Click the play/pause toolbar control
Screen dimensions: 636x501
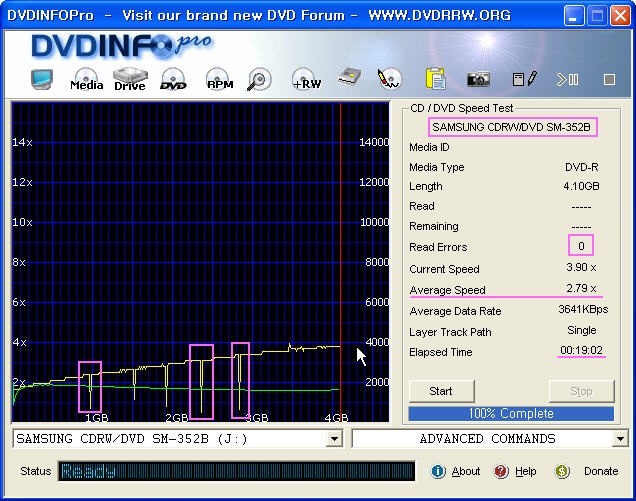pos(567,80)
